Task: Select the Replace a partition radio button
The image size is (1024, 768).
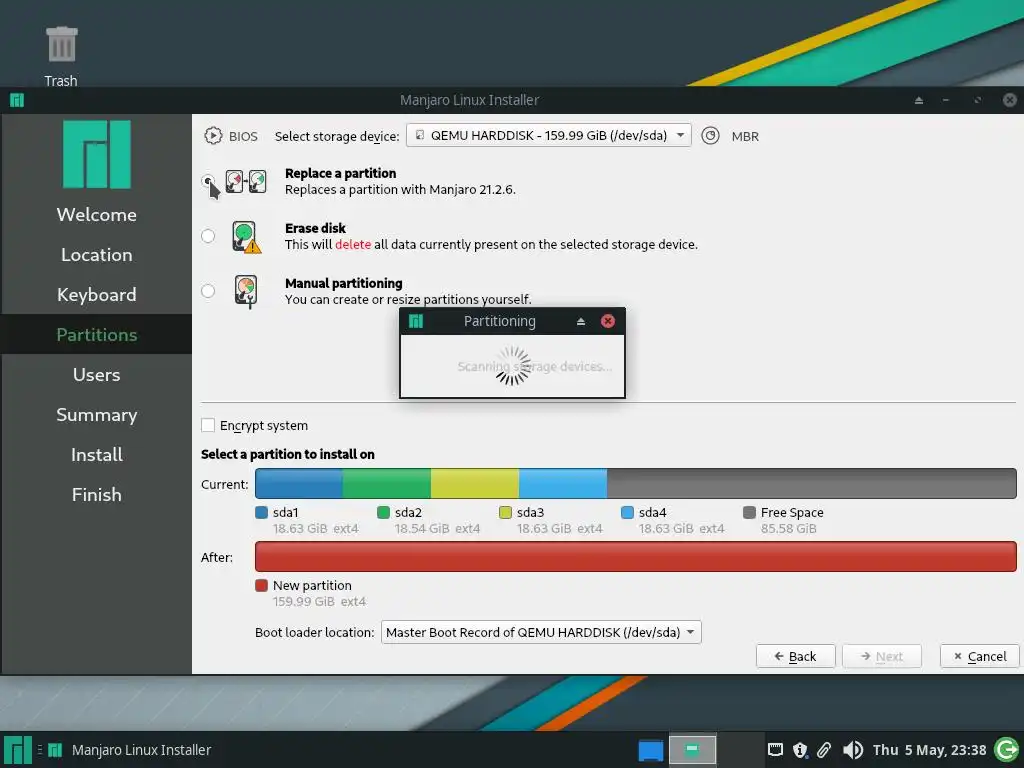Action: (x=208, y=181)
